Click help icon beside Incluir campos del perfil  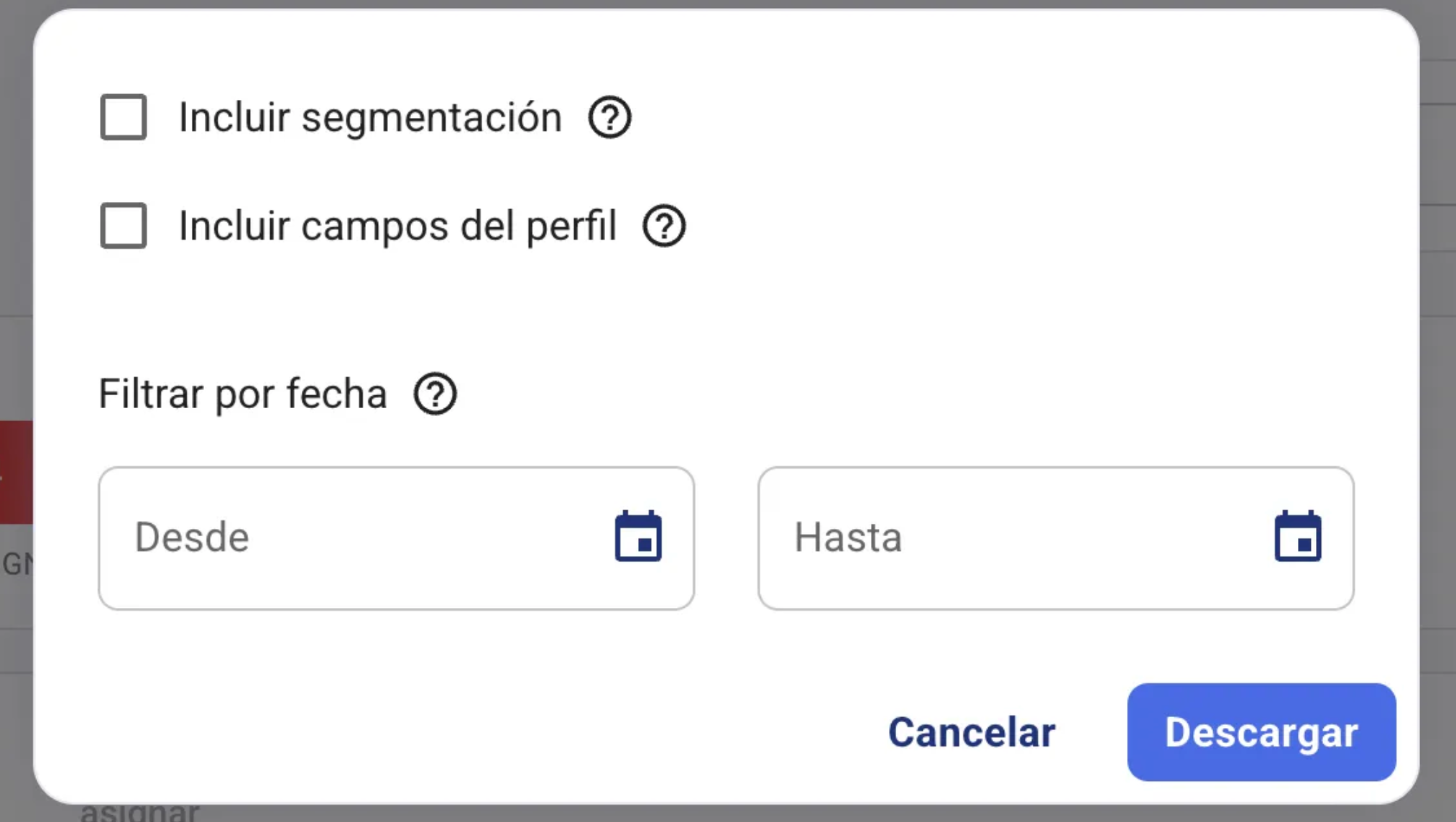(664, 226)
